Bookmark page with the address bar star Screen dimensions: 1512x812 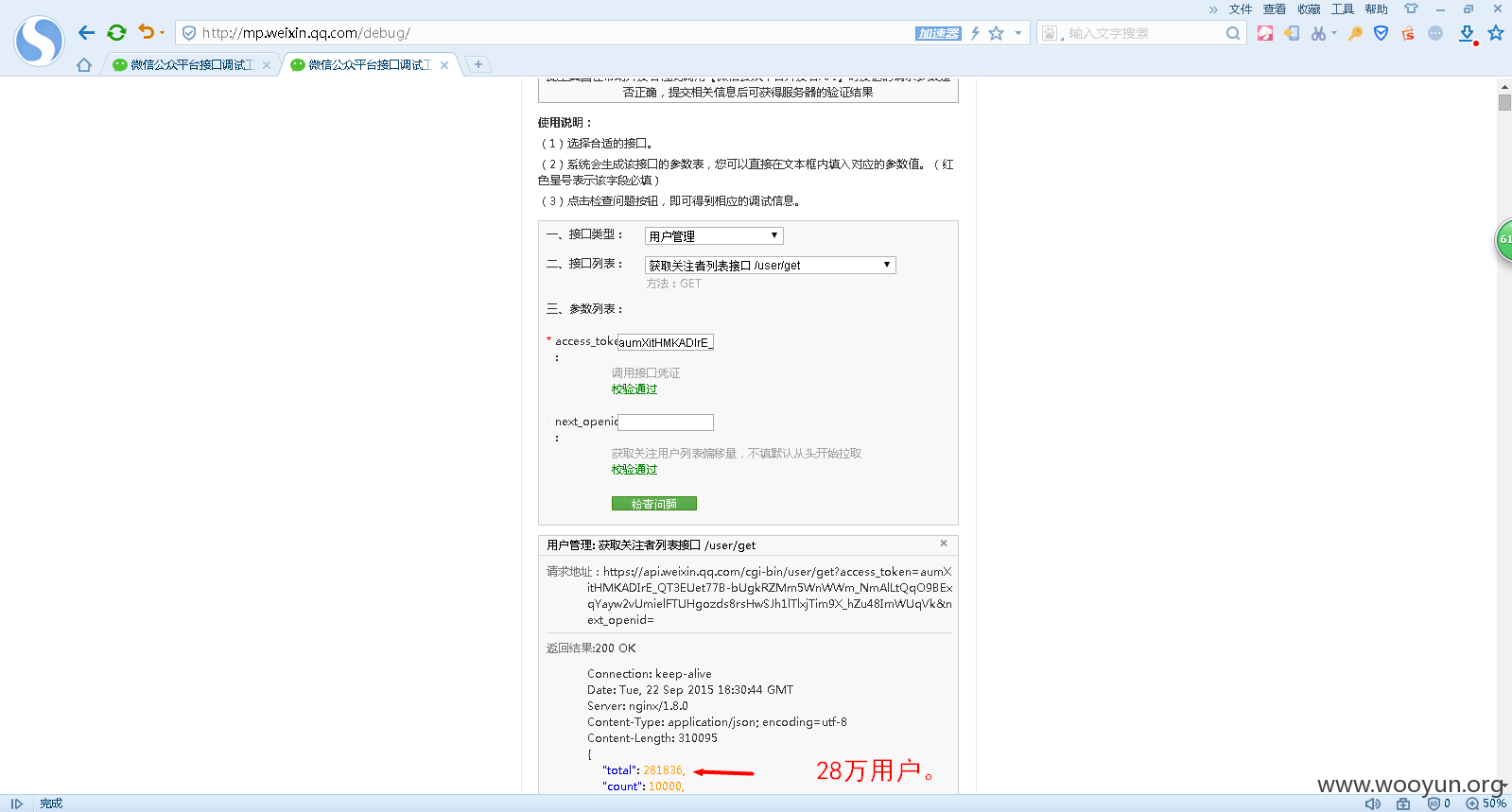[x=996, y=33]
